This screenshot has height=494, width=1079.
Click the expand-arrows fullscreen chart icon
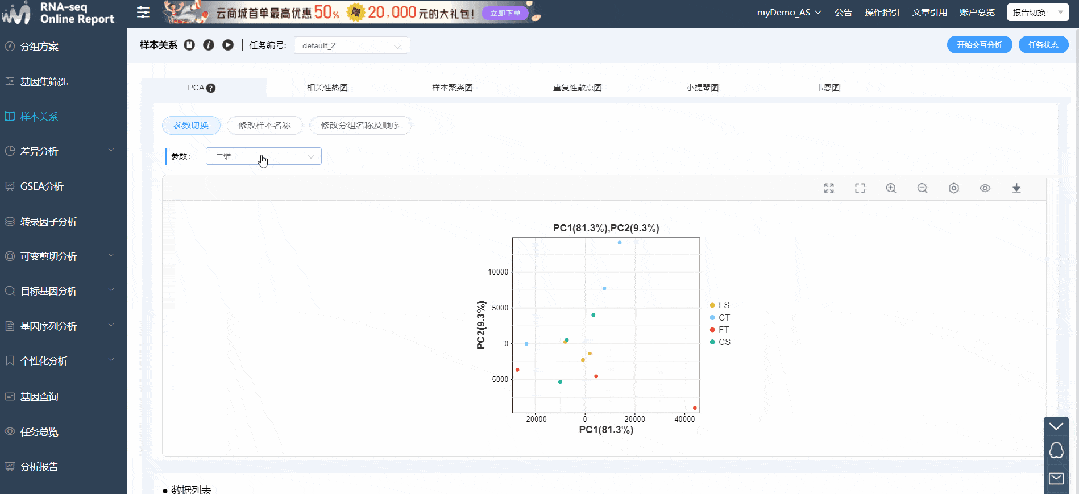(x=829, y=189)
